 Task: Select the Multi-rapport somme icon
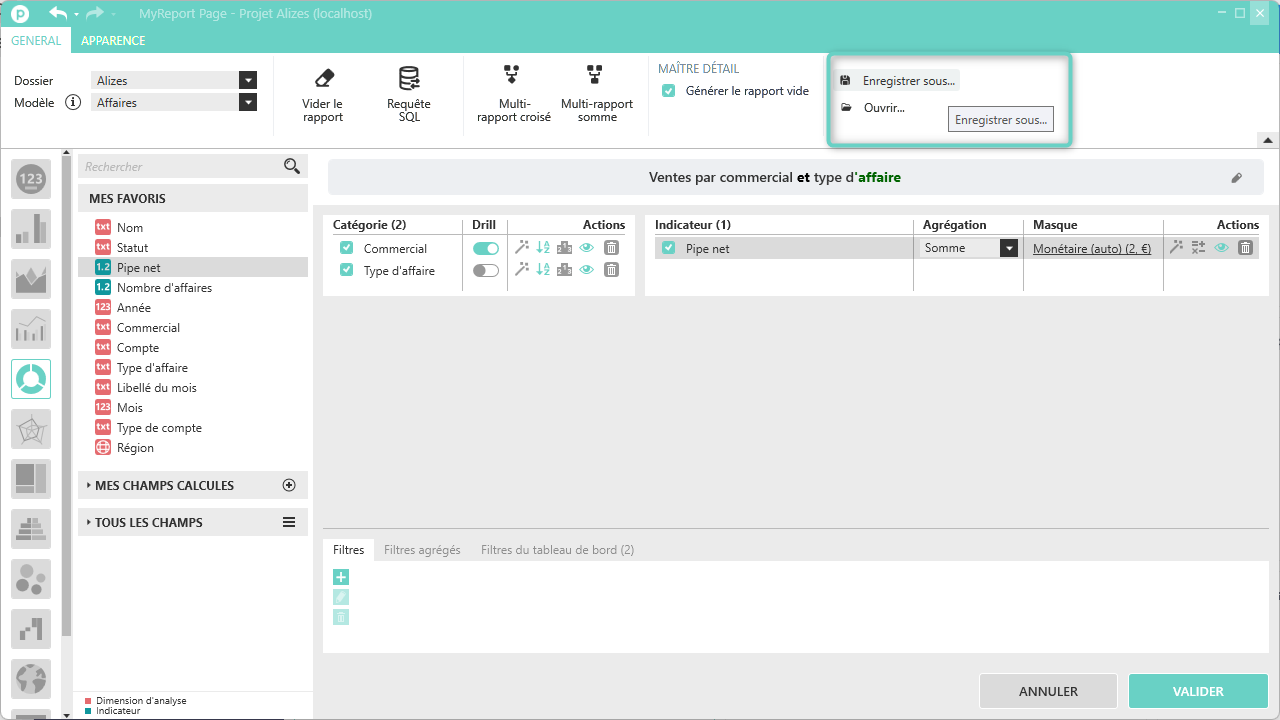(596, 76)
